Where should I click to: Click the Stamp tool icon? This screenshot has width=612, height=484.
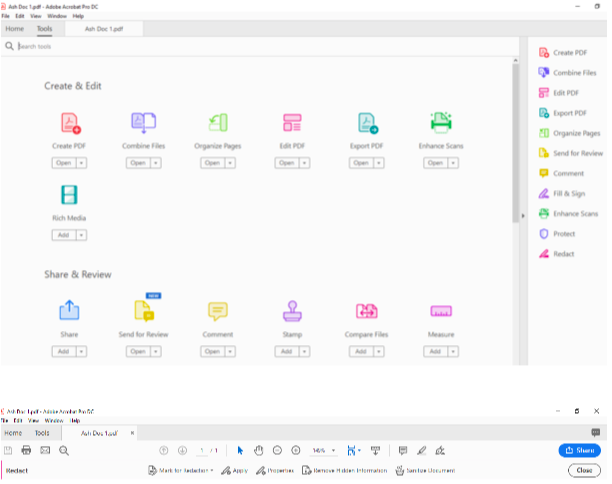click(292, 311)
